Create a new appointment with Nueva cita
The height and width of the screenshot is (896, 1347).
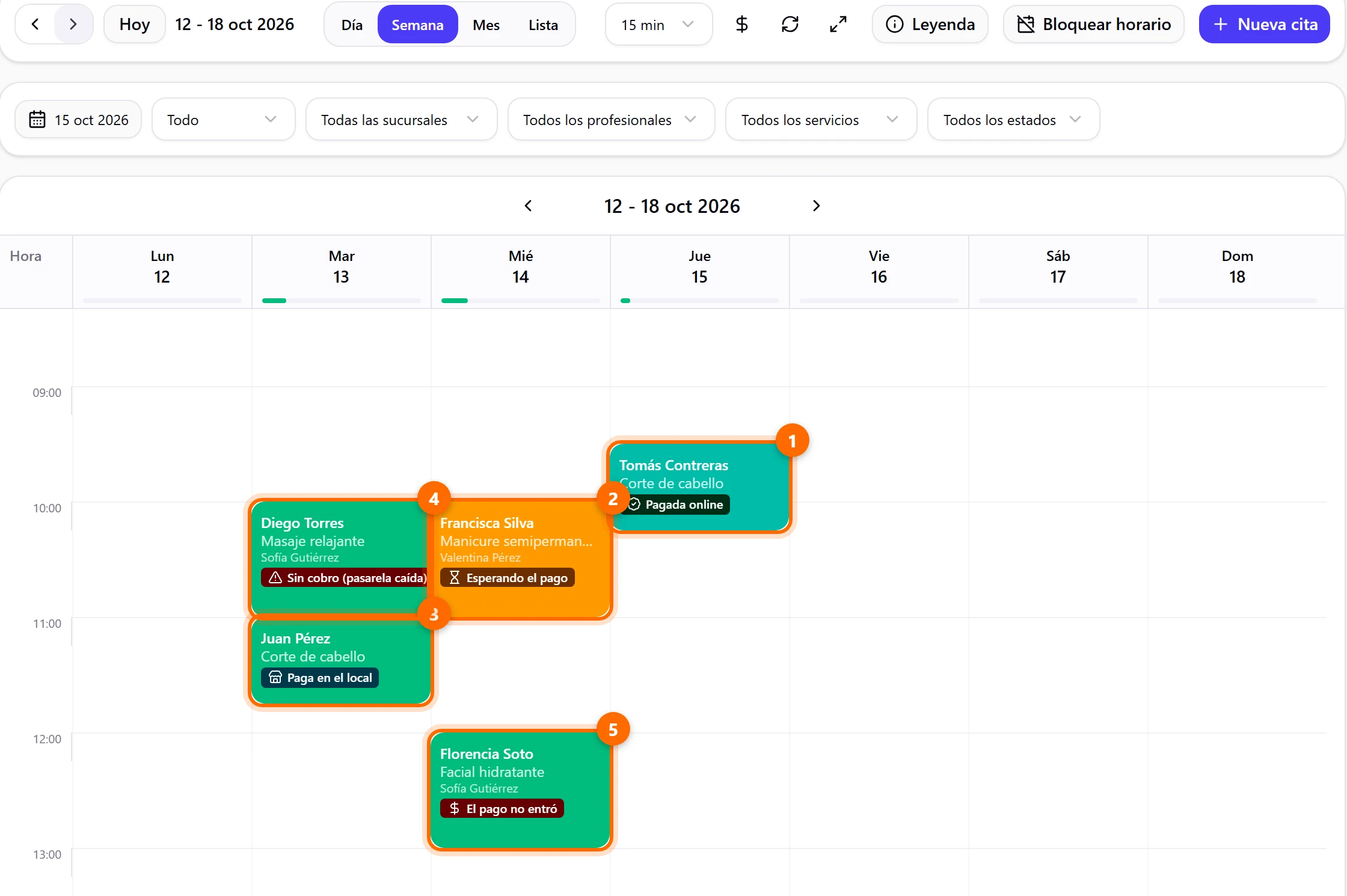coord(1264,24)
